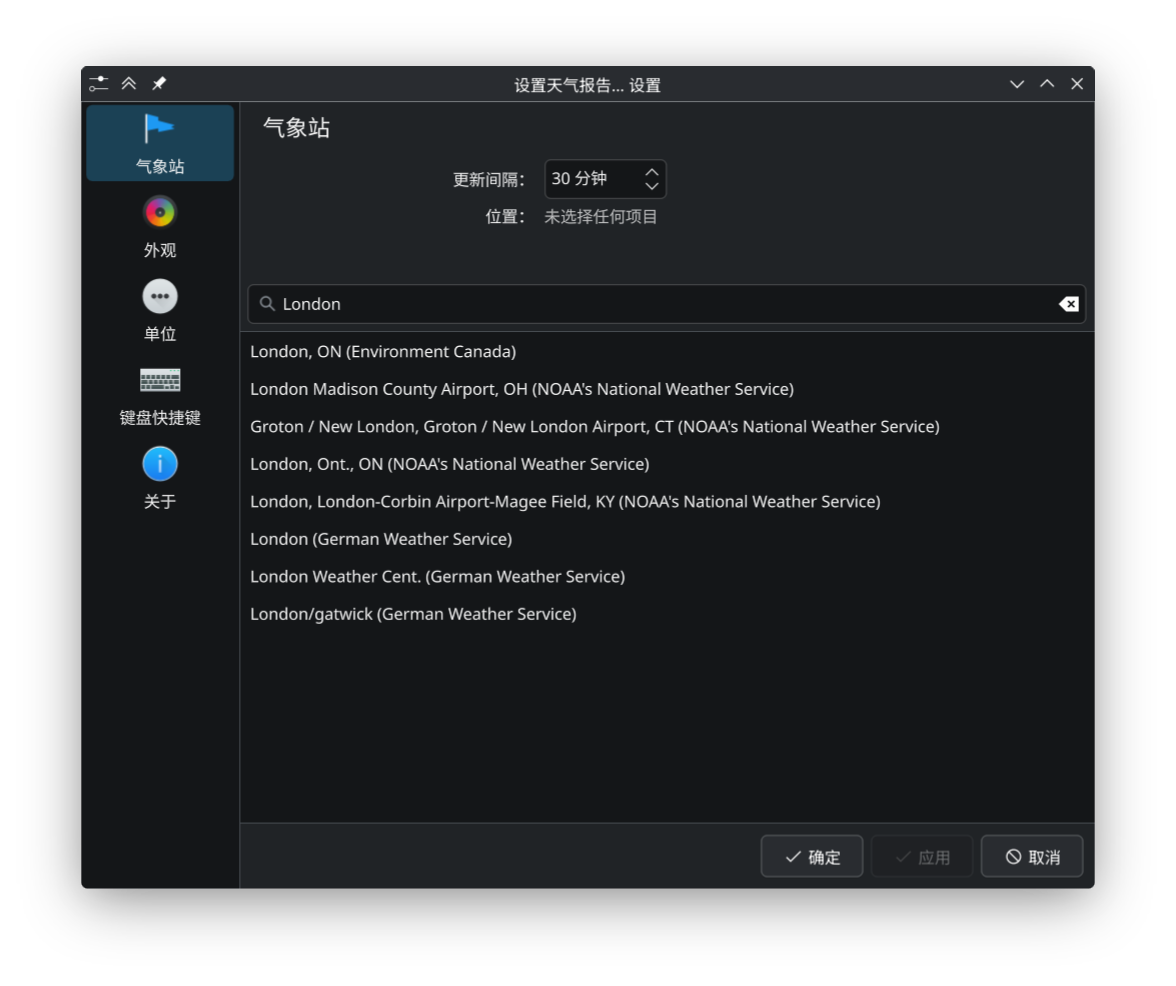Focus the London search field
The image size is (1176, 986).
coord(660,304)
